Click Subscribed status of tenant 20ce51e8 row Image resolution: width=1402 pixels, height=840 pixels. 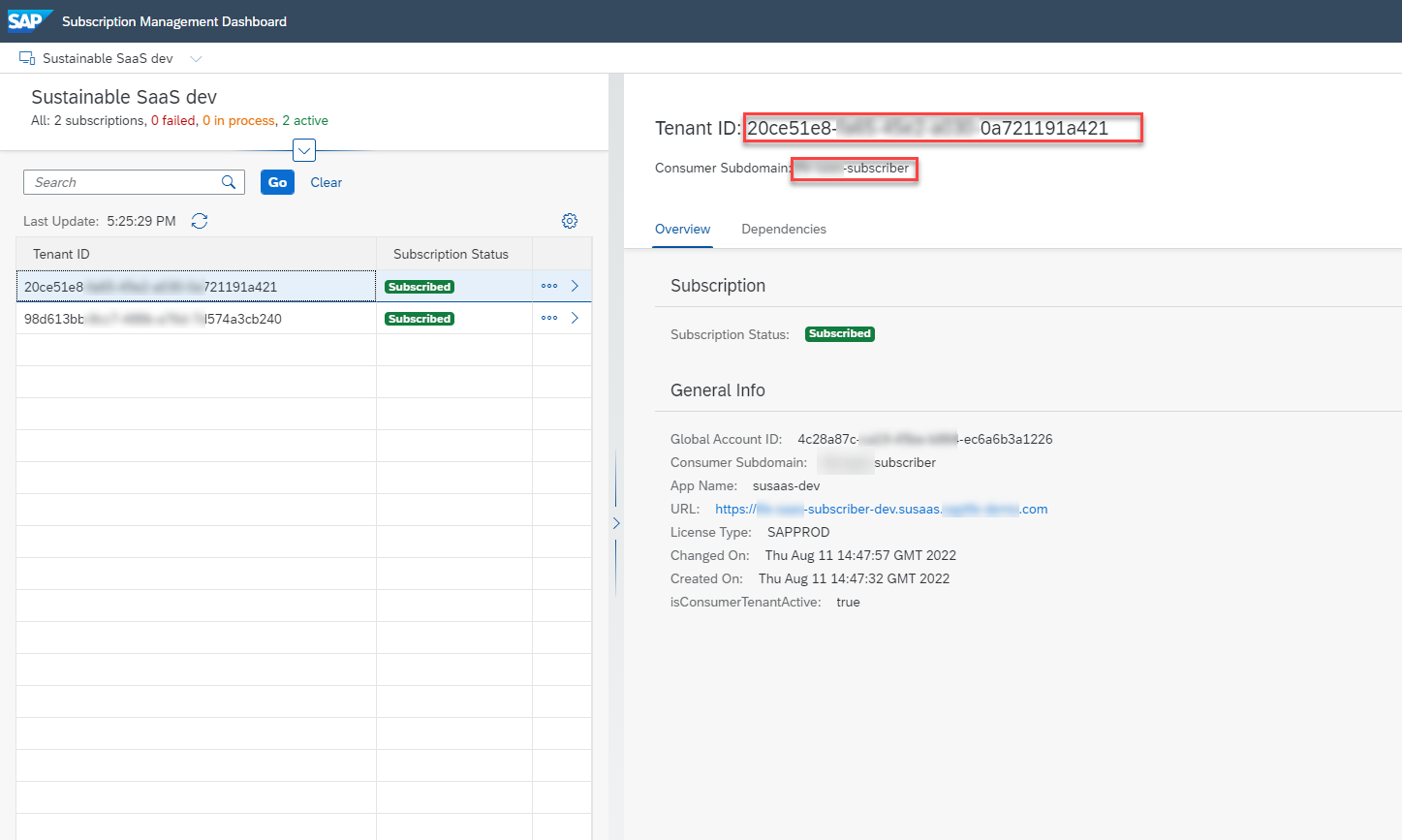pyautogui.click(x=420, y=287)
